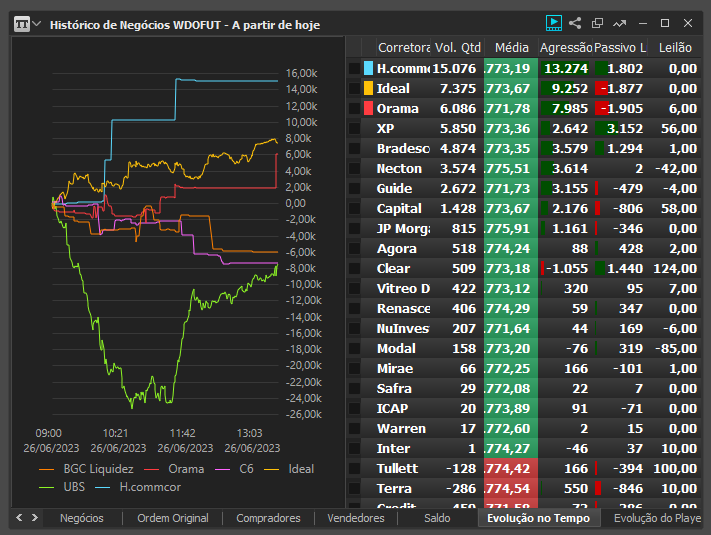711x535 pixels.
Task: Click the share icon in title bar
Action: (x=575, y=23)
